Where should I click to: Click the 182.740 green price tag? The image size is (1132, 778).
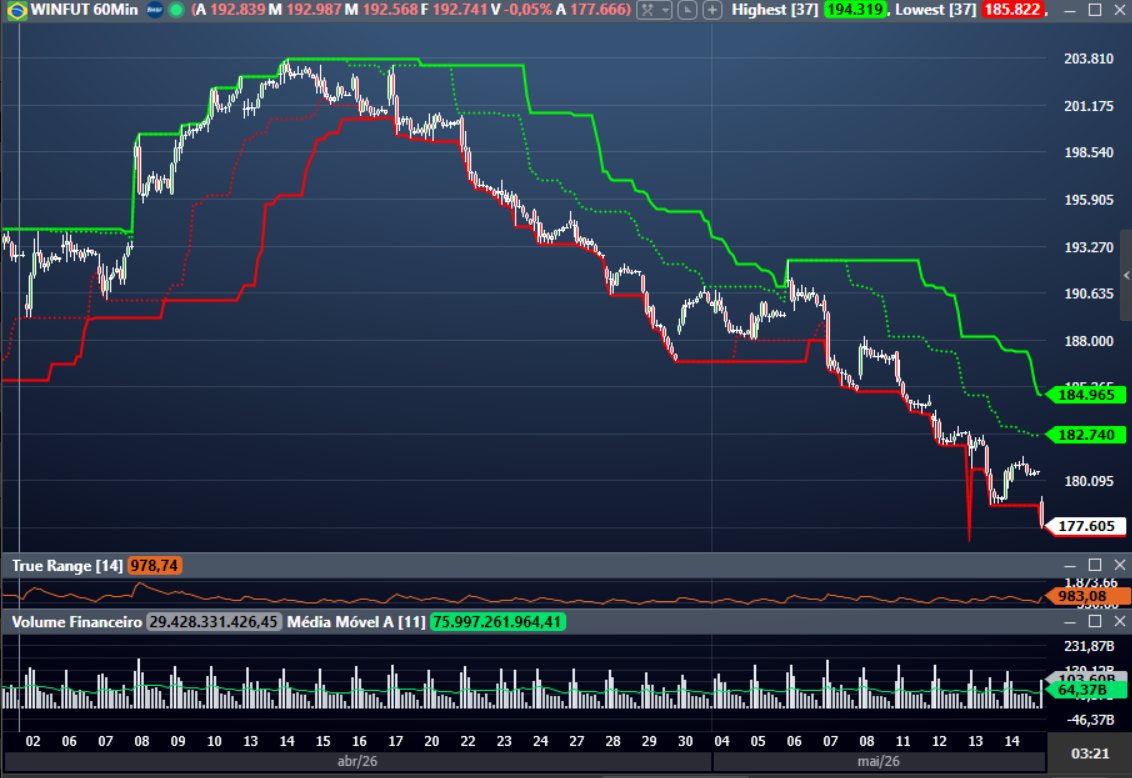[x=1085, y=435]
